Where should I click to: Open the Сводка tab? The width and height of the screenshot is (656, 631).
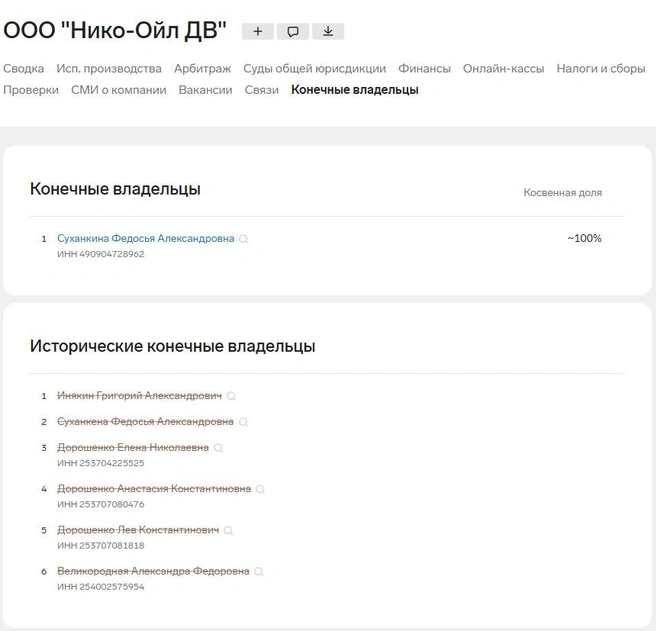[x=23, y=69]
